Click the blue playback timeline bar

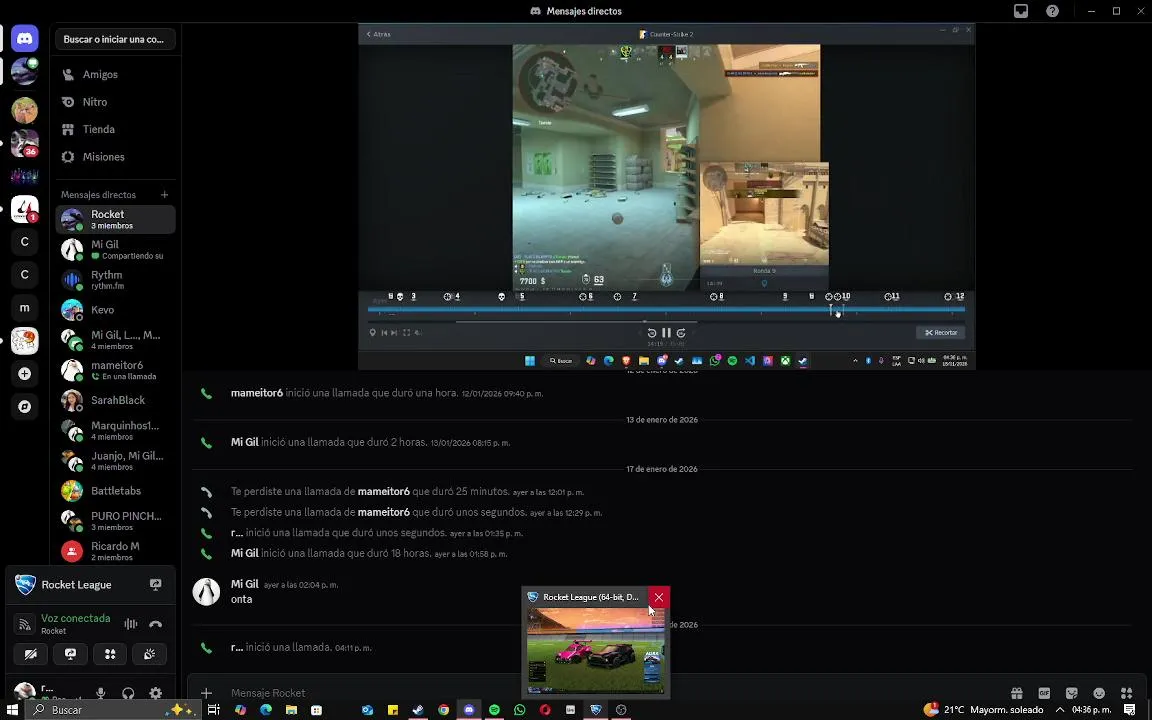tap(666, 309)
